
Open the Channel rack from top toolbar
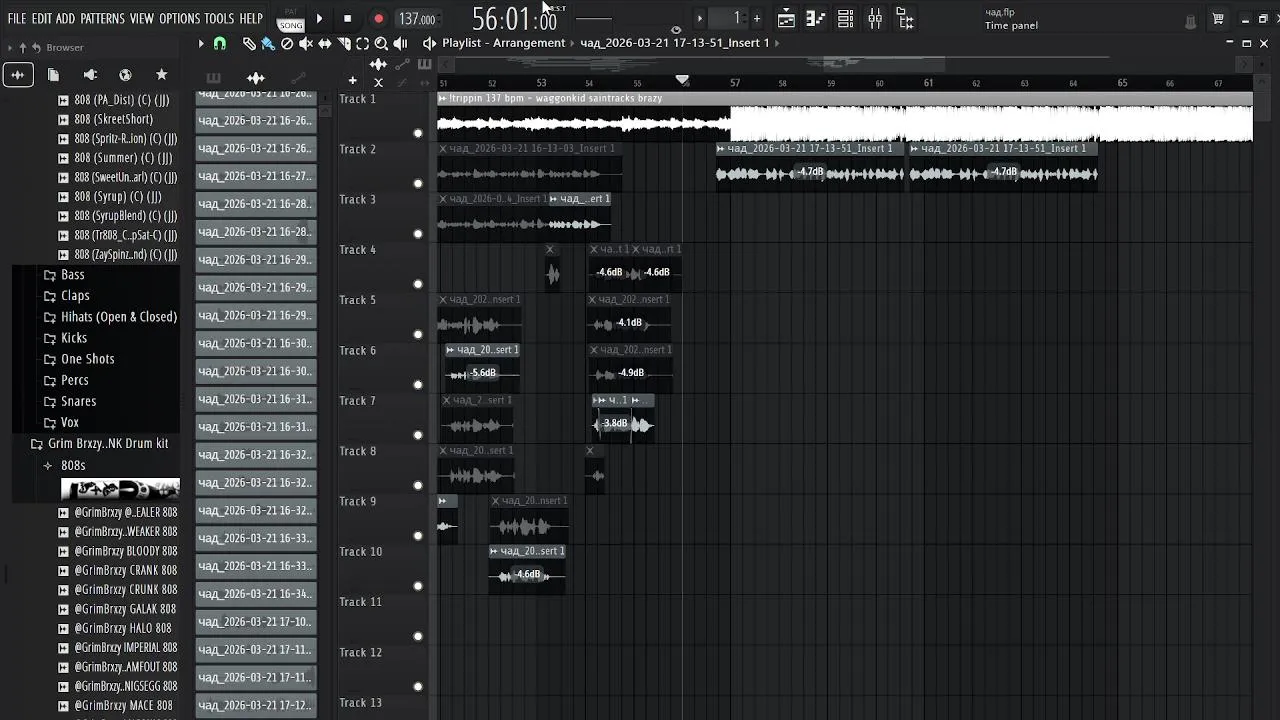click(846, 18)
